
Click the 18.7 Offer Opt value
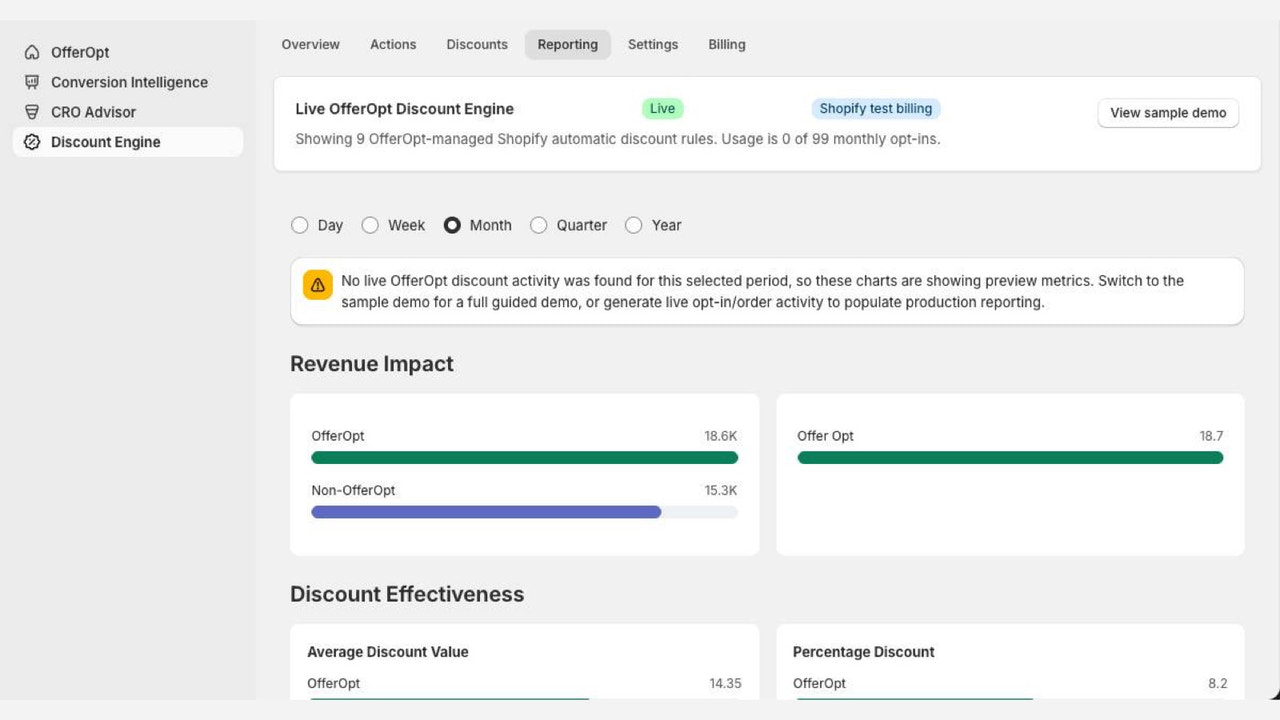tap(1211, 436)
